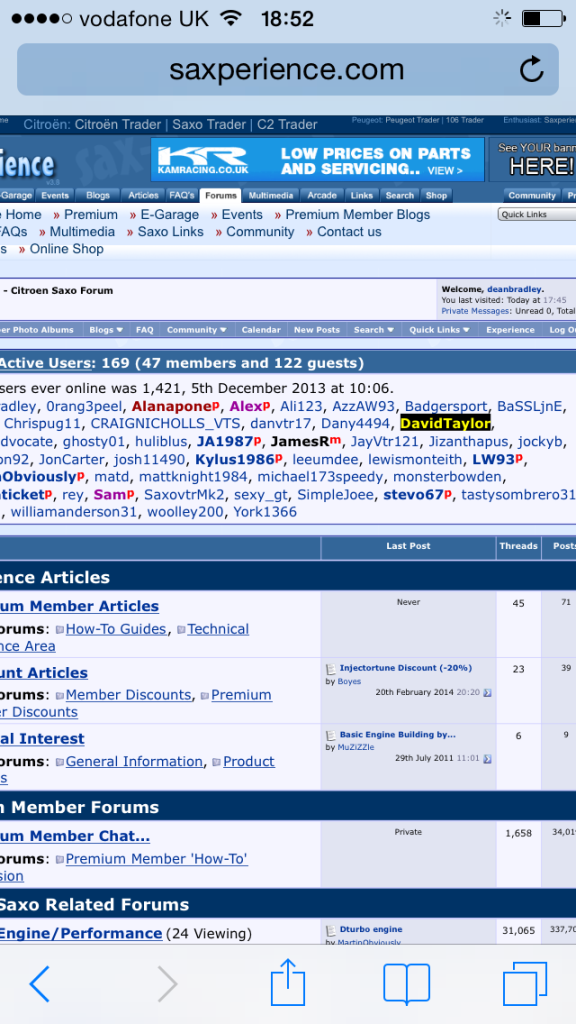
Task: Open the Articles tab
Action: pyautogui.click(x=143, y=195)
